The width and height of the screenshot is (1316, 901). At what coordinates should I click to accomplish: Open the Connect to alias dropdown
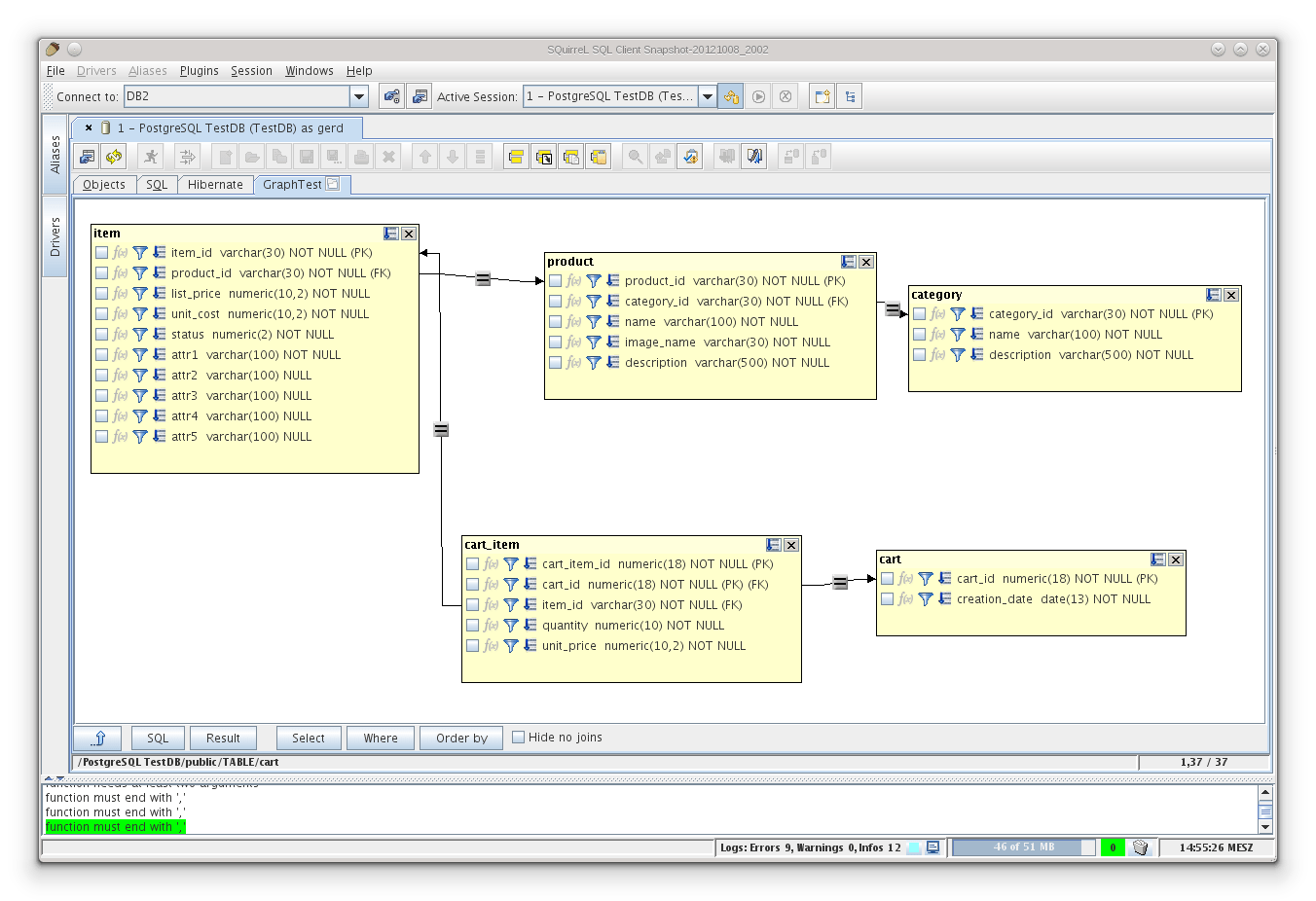click(x=359, y=95)
